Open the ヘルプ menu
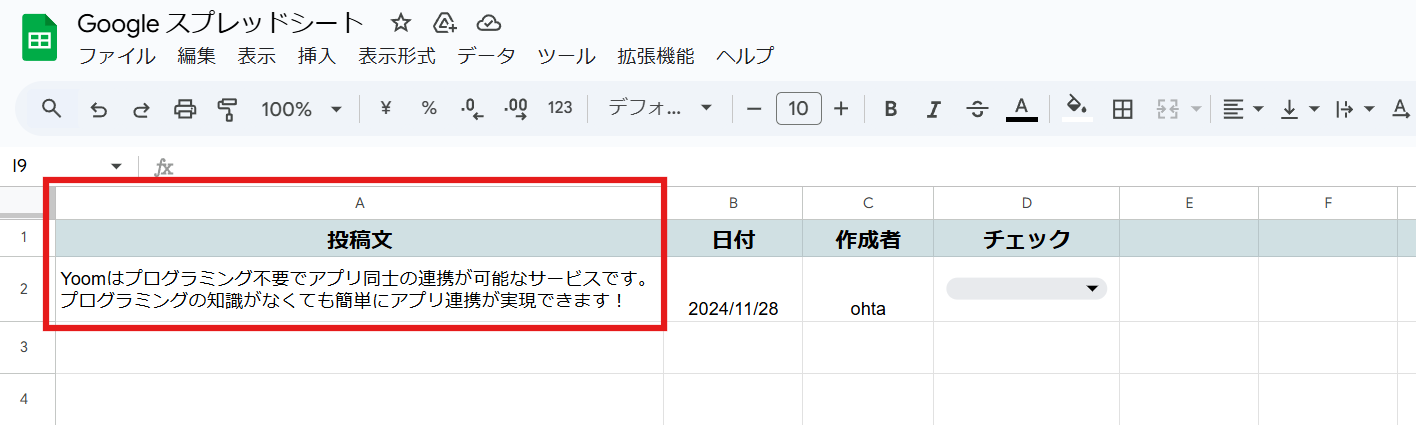 [x=745, y=56]
